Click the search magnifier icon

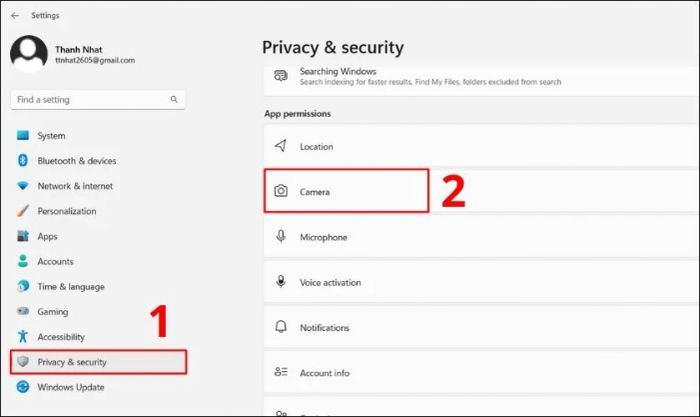coord(174,100)
